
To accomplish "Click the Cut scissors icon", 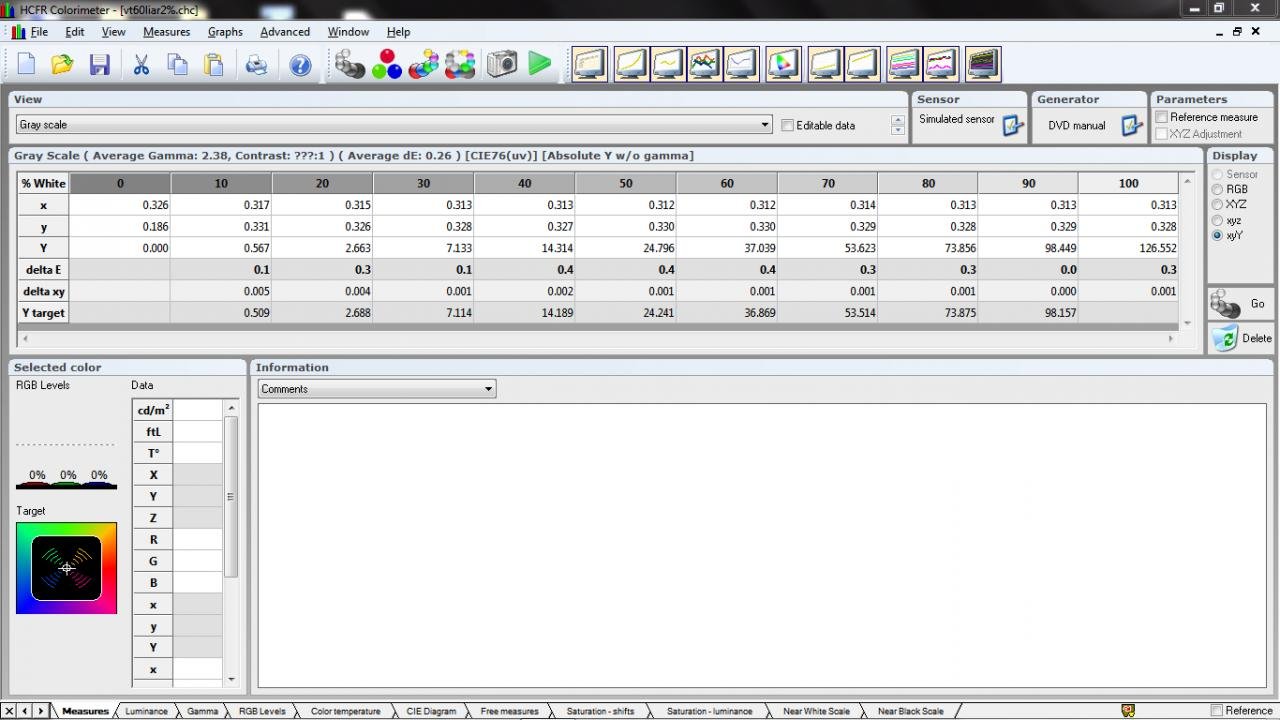I will click(141, 65).
